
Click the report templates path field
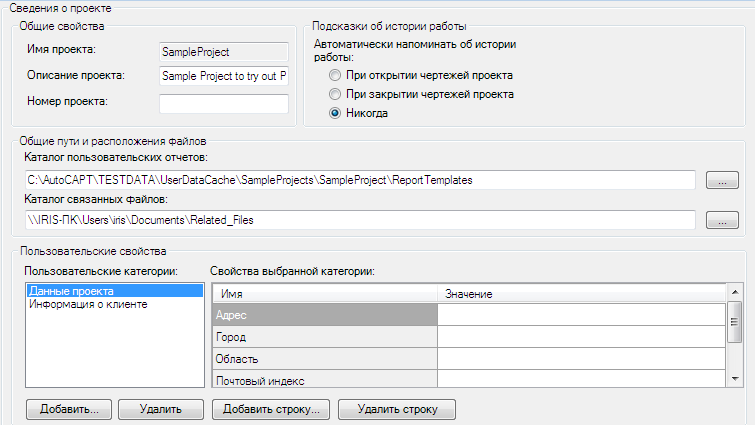[x=360, y=180]
